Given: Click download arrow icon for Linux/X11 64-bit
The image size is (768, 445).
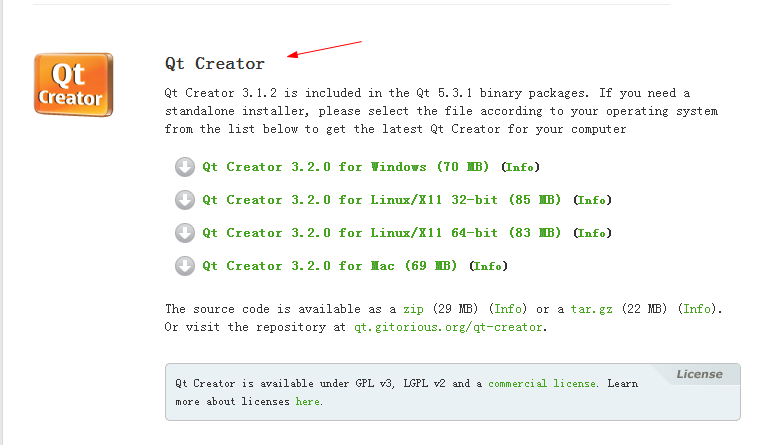Looking at the screenshot, I should (x=185, y=233).
